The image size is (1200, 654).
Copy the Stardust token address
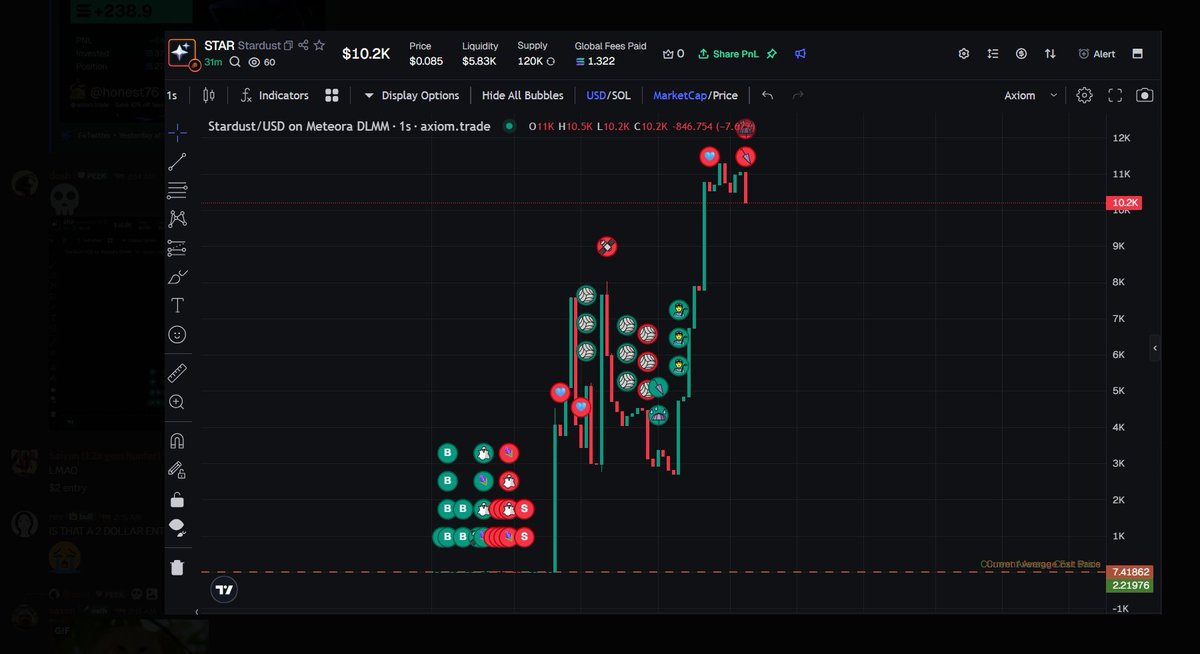coord(288,45)
